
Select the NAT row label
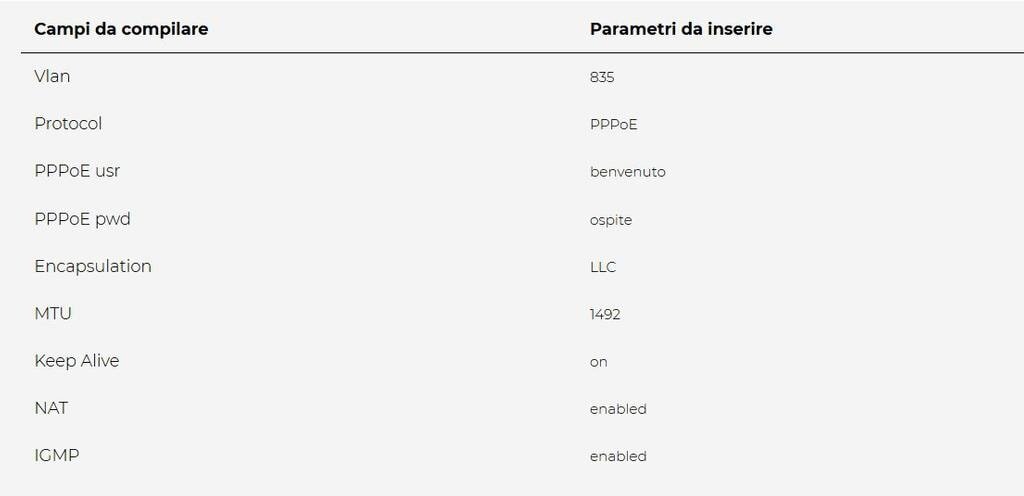point(51,408)
